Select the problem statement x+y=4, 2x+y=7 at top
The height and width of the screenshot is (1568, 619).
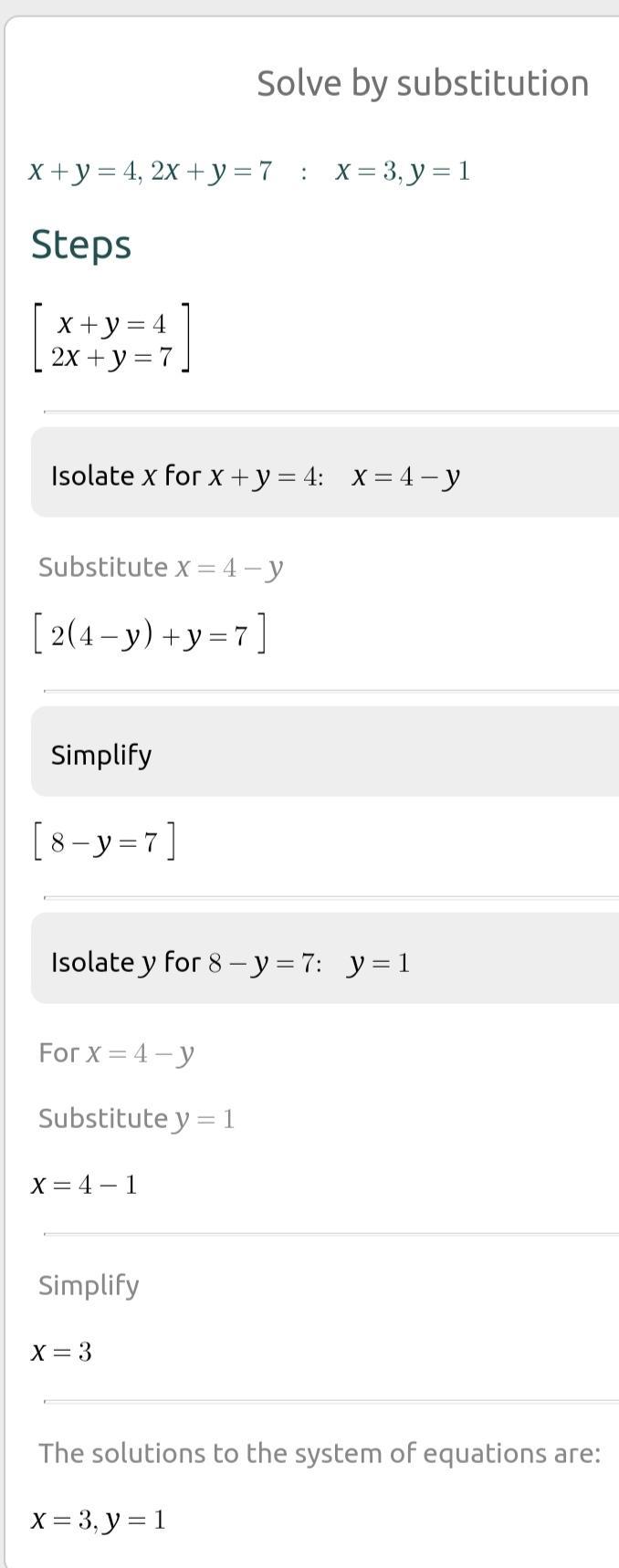[x=150, y=172]
